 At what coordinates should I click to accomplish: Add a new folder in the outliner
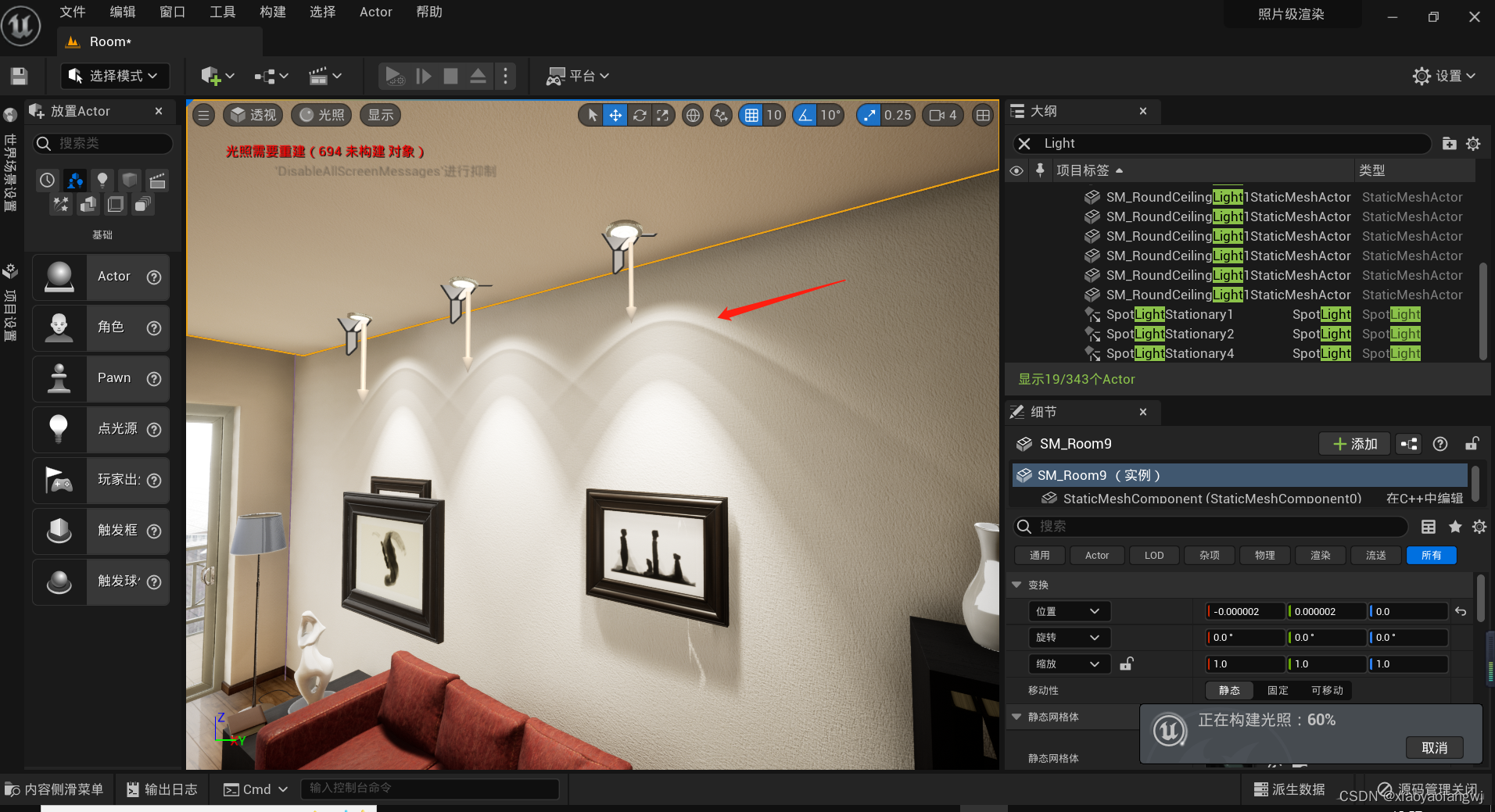(x=1449, y=143)
